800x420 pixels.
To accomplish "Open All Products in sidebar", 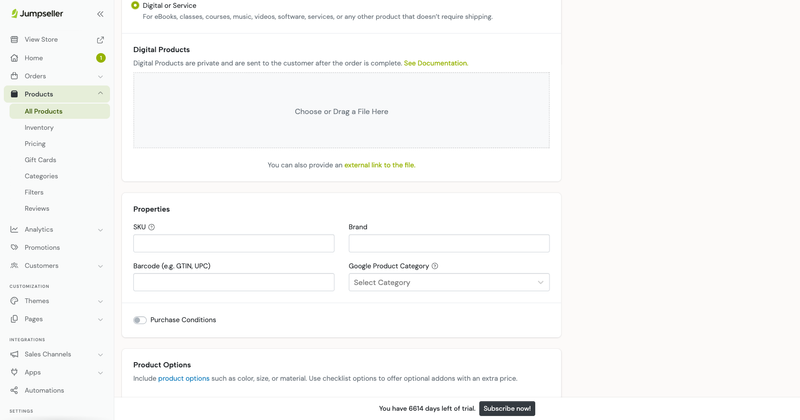I will 60,111.
